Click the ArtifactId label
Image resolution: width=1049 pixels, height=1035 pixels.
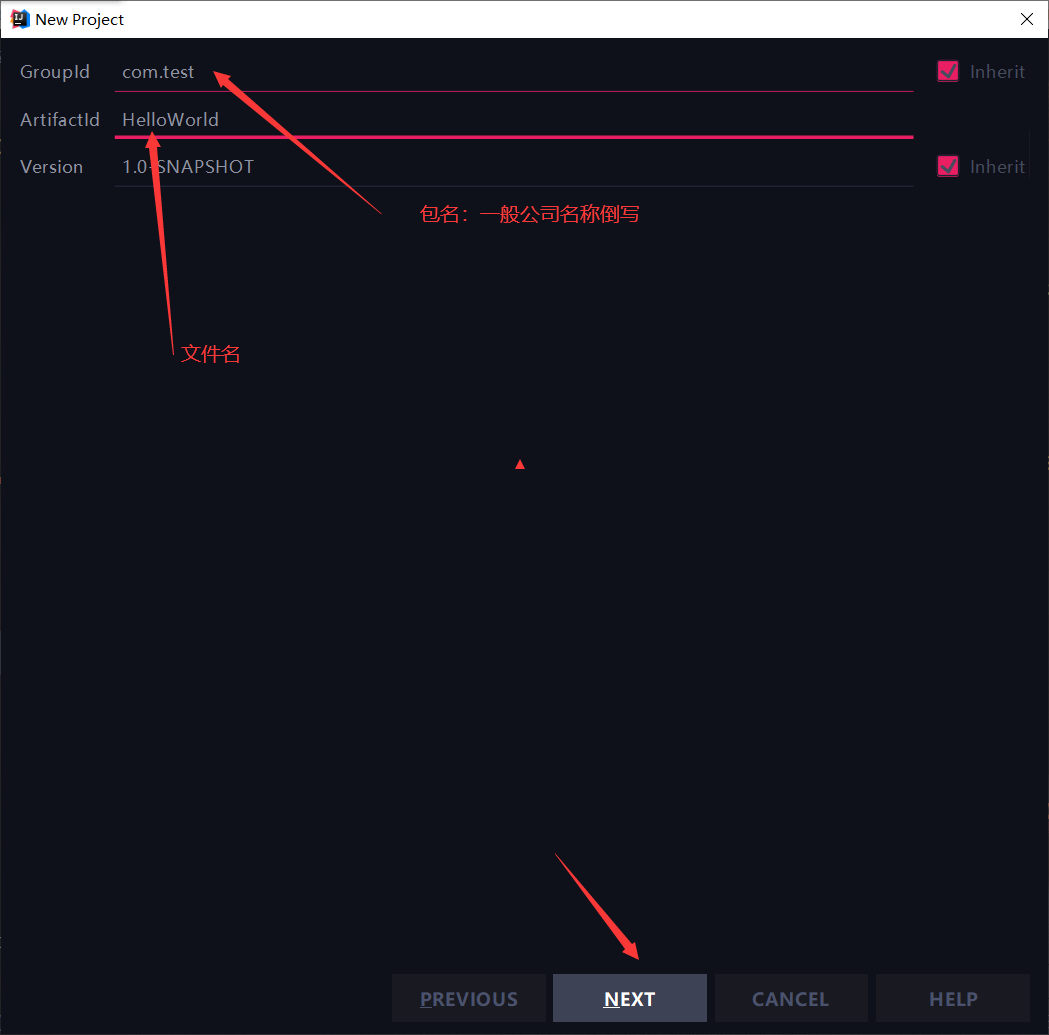[60, 120]
